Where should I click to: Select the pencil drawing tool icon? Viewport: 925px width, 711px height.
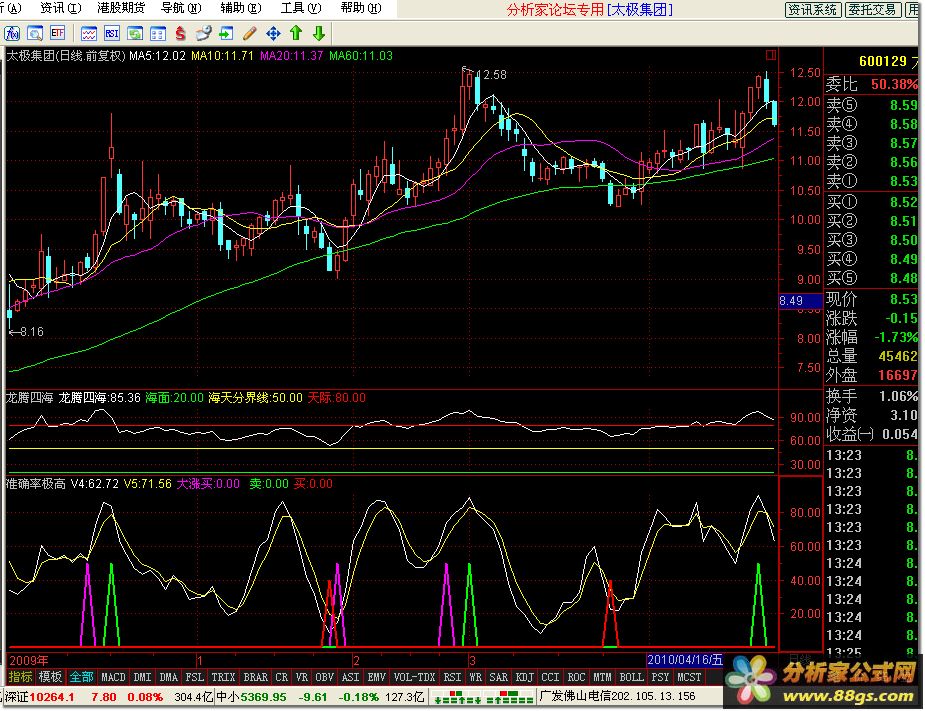tap(250, 34)
